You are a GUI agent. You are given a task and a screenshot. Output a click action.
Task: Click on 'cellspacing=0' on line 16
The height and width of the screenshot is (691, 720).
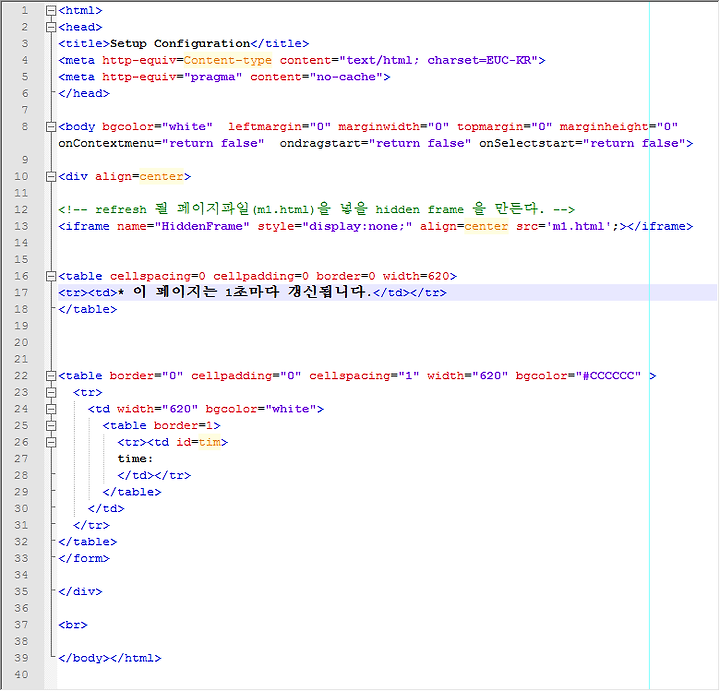pos(158,276)
